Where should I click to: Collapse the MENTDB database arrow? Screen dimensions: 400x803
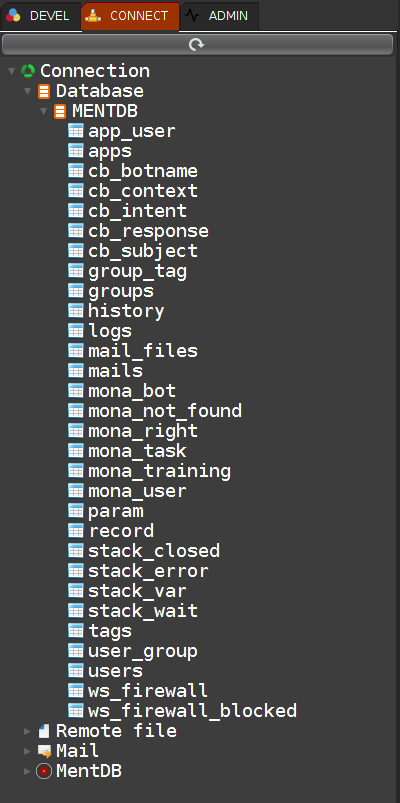[x=44, y=111]
